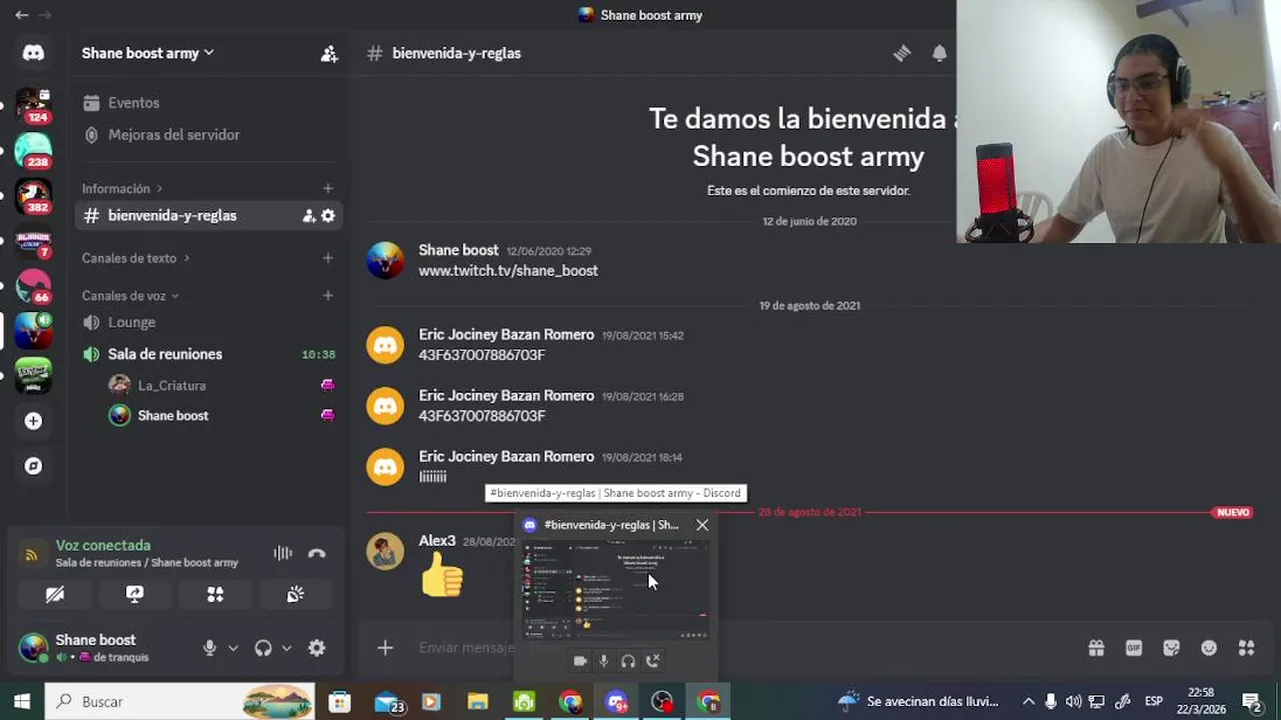
Task: Open microphone input options arrow
Action: (x=233, y=648)
